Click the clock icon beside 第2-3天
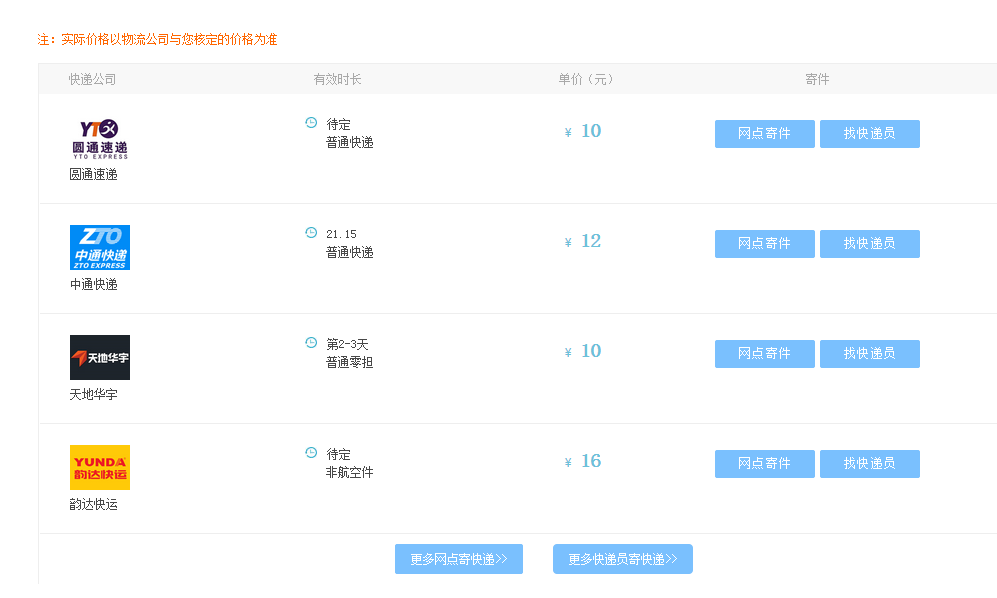The height and width of the screenshot is (598, 997). 311,343
